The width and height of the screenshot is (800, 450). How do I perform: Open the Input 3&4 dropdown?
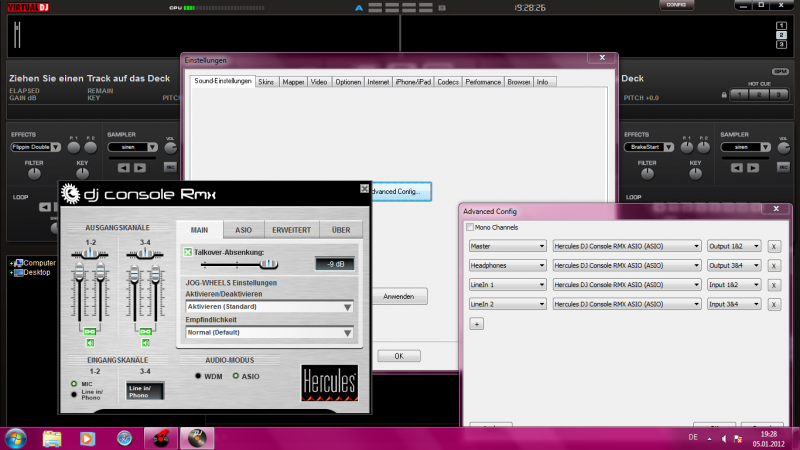pyautogui.click(x=734, y=304)
